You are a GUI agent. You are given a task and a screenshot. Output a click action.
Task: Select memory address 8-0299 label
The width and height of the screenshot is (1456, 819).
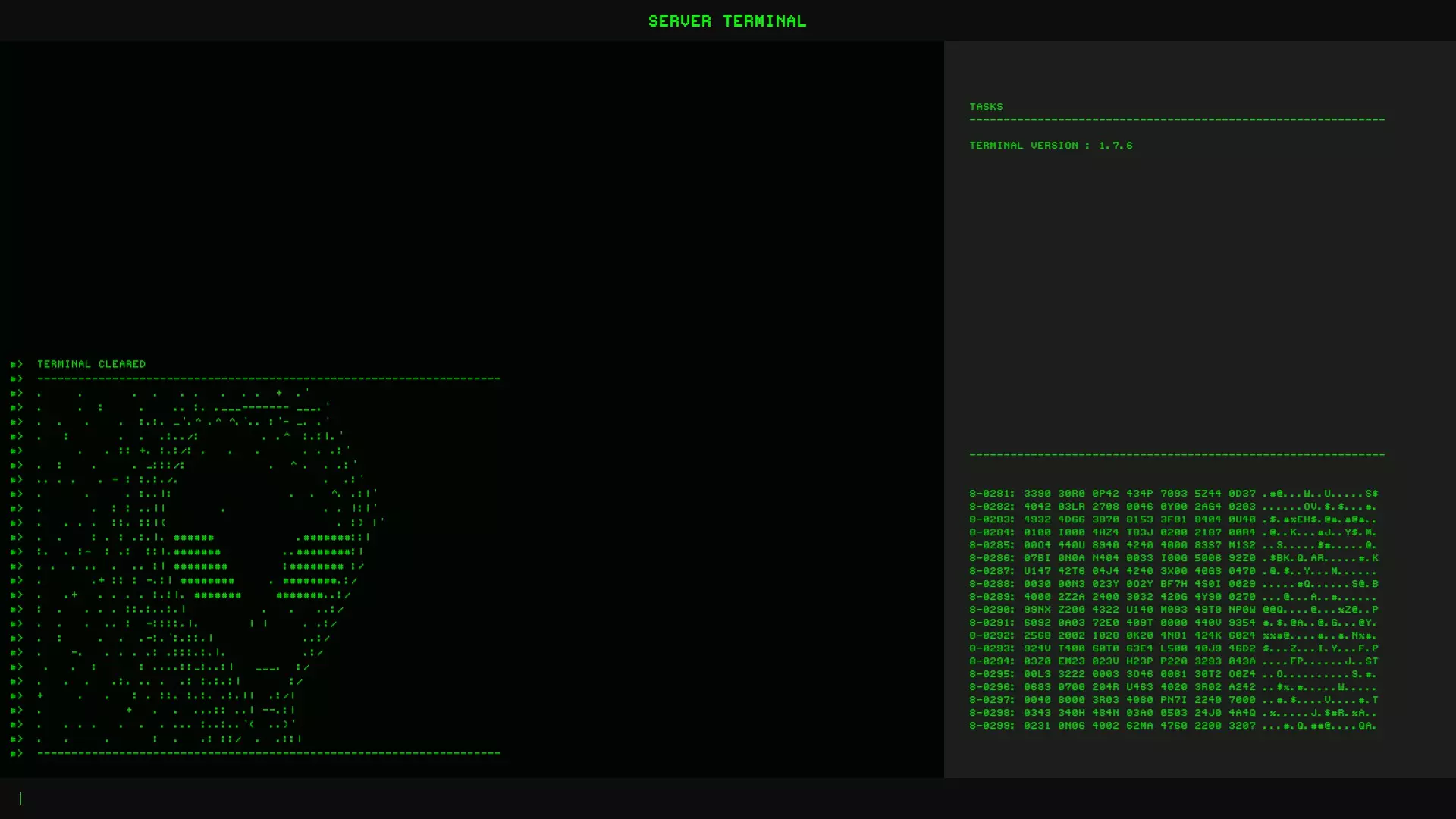(x=991, y=726)
